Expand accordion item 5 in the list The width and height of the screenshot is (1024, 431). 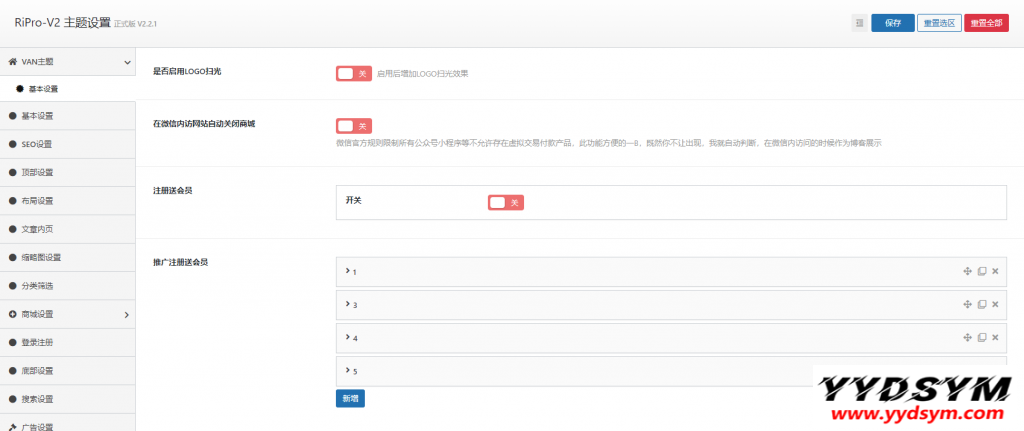click(x=350, y=370)
